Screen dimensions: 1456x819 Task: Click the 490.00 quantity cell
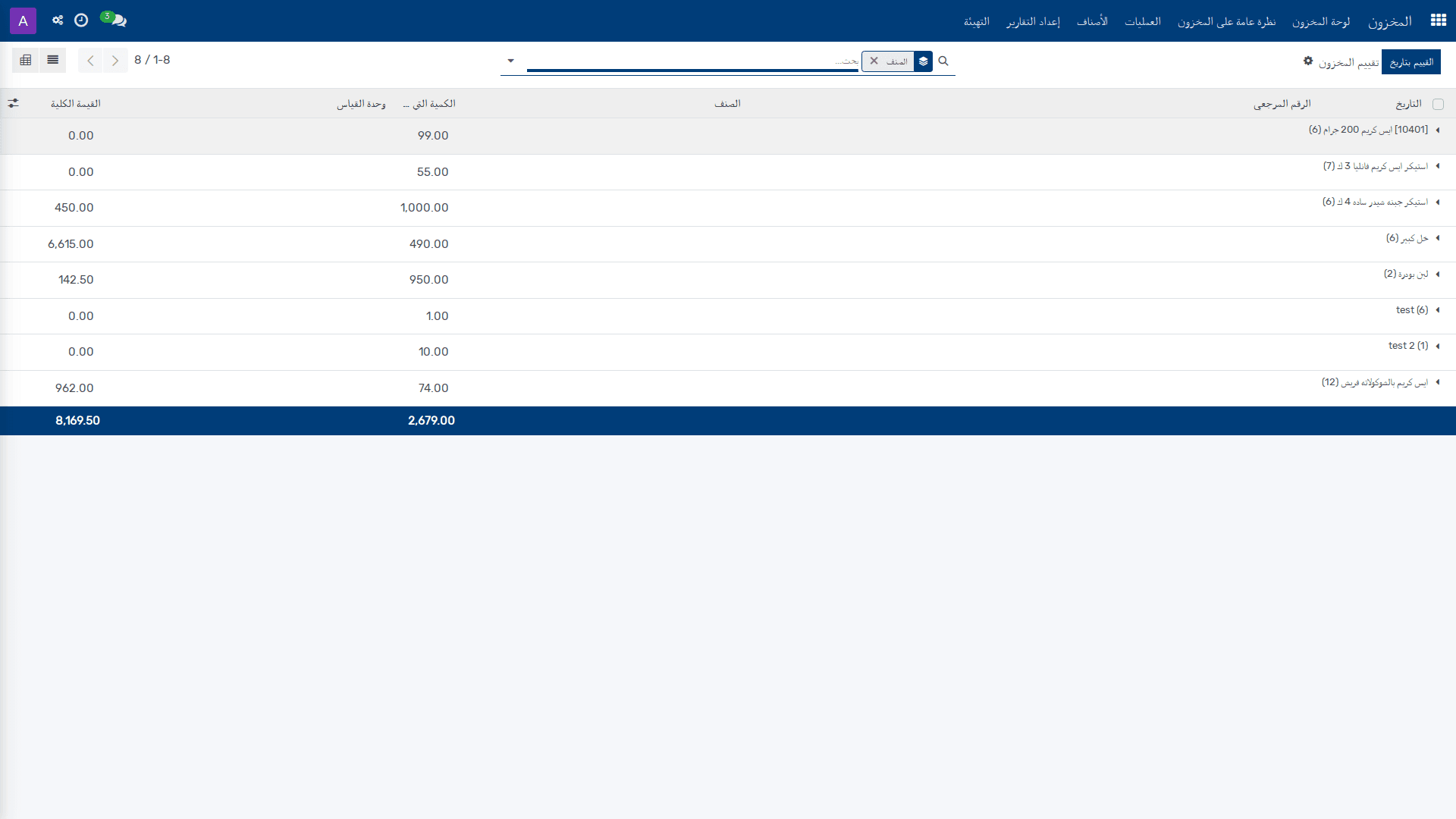pos(429,244)
